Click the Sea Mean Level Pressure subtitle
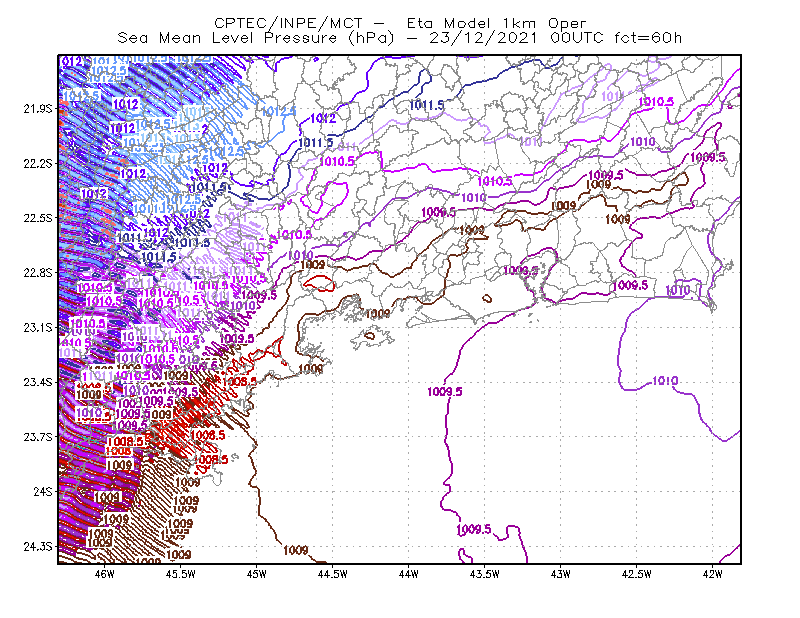This screenshot has height=618, width=800. pyautogui.click(x=399, y=38)
